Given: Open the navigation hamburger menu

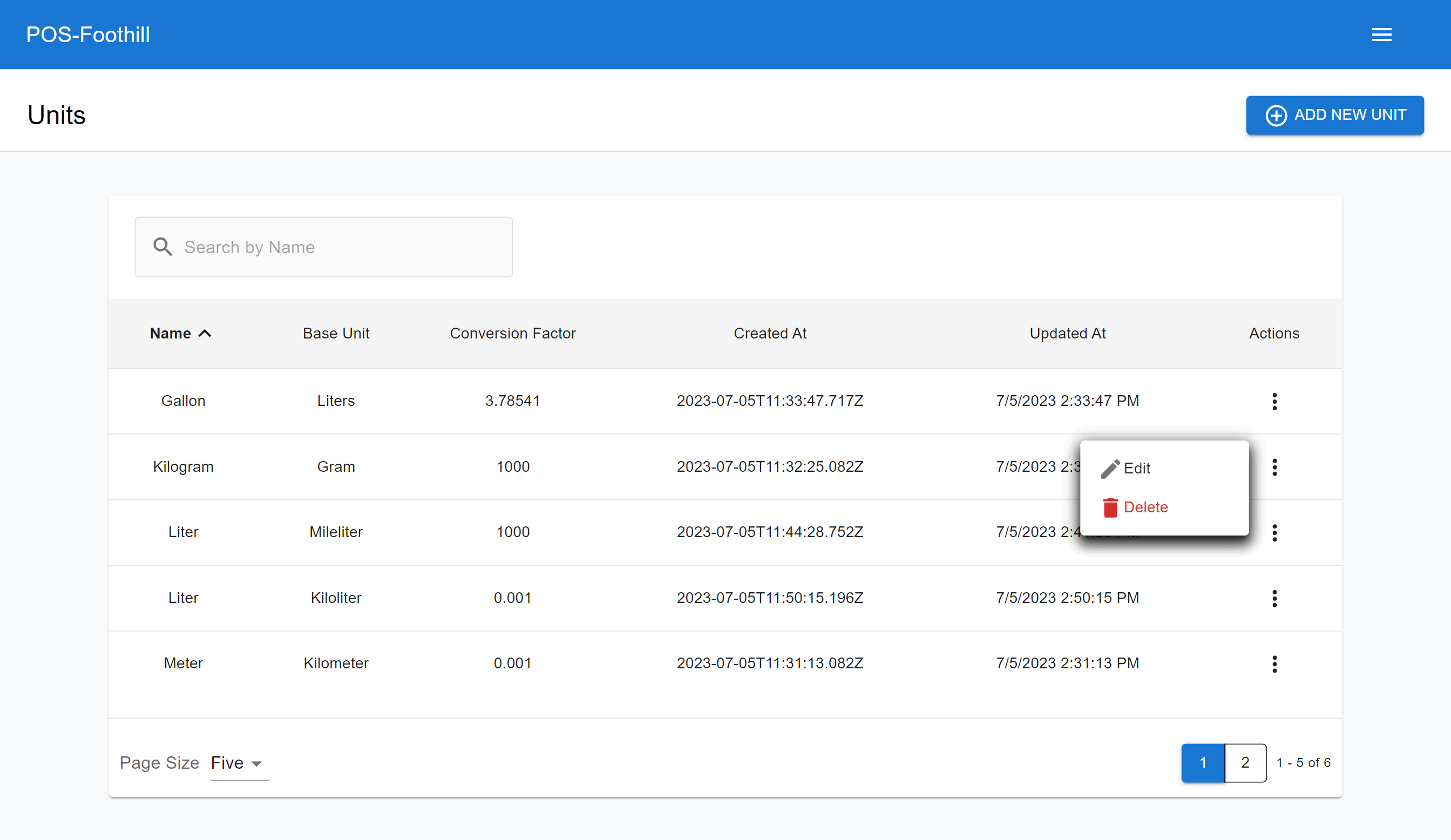Looking at the screenshot, I should (1381, 34).
